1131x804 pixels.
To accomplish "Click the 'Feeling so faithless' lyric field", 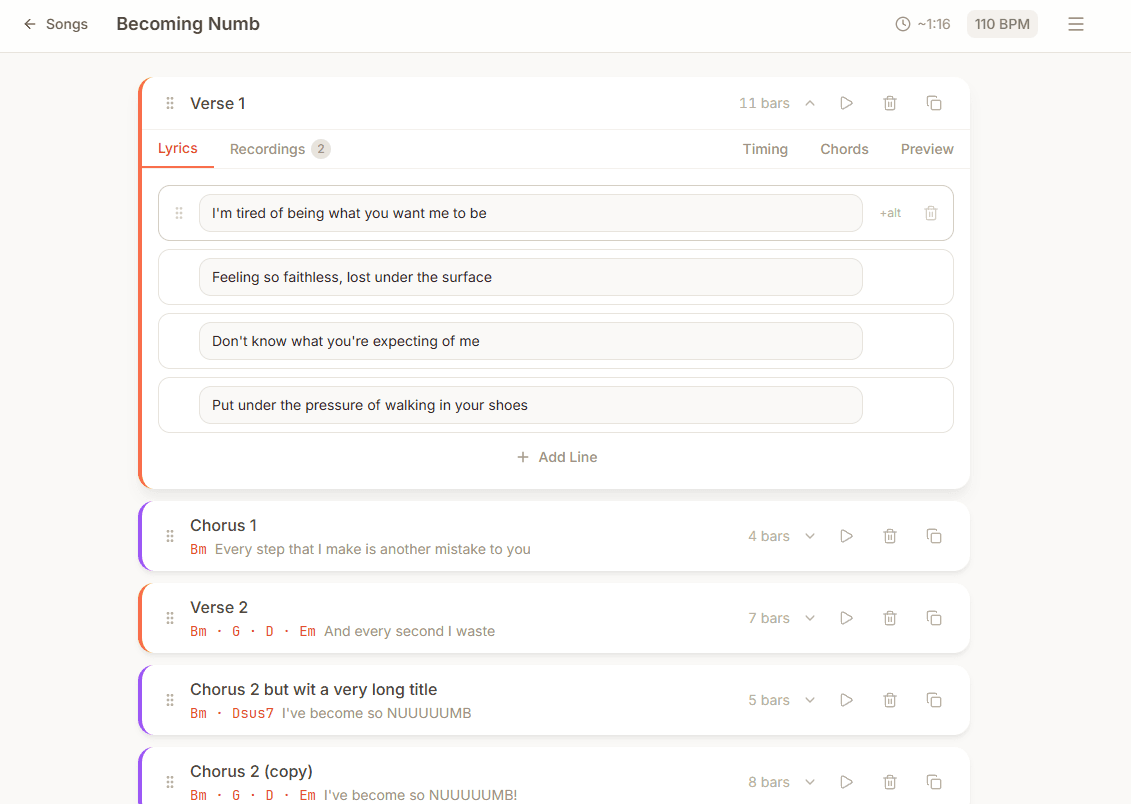I will pos(532,277).
